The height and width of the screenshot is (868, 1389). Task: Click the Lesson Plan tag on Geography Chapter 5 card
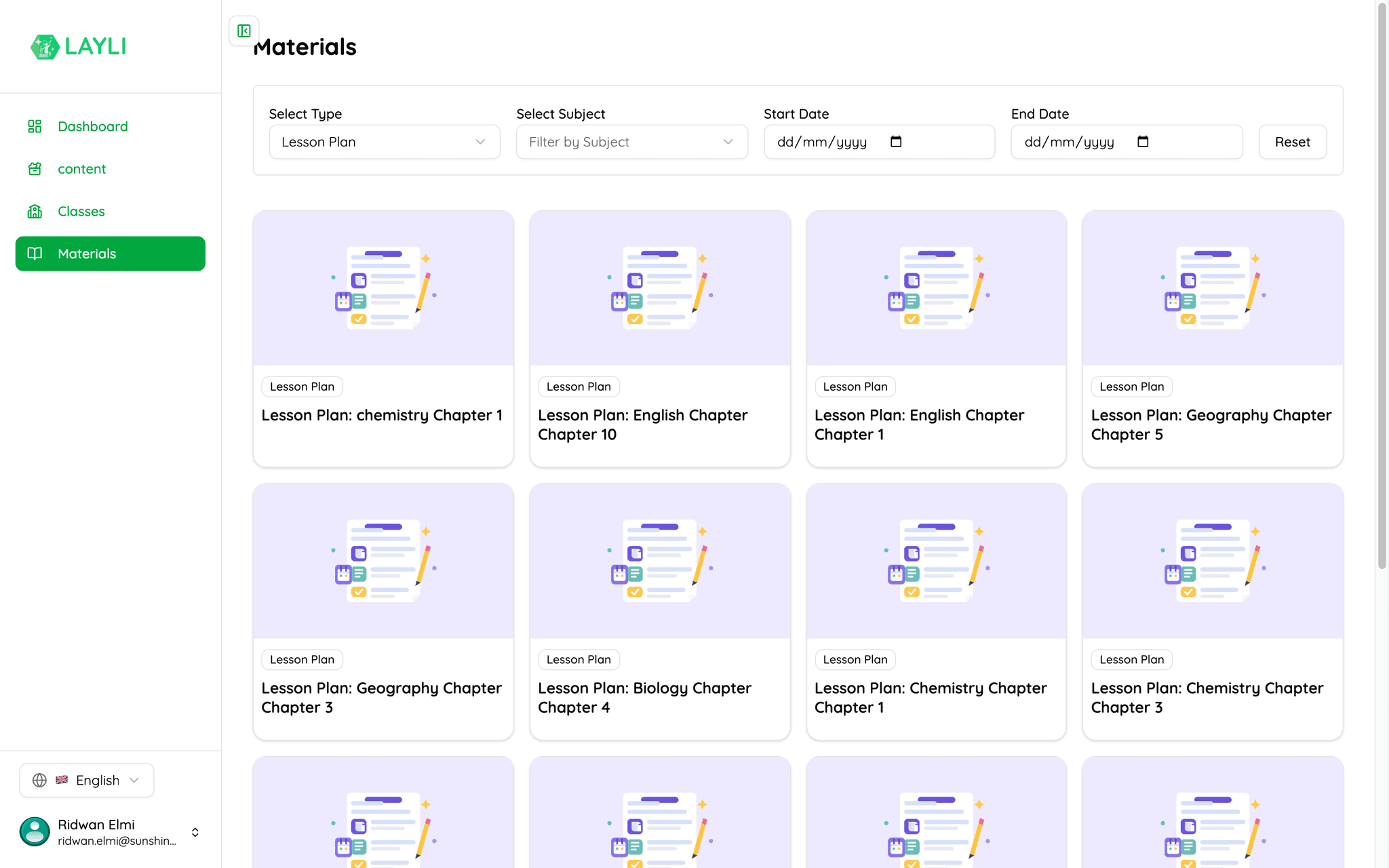click(x=1132, y=387)
